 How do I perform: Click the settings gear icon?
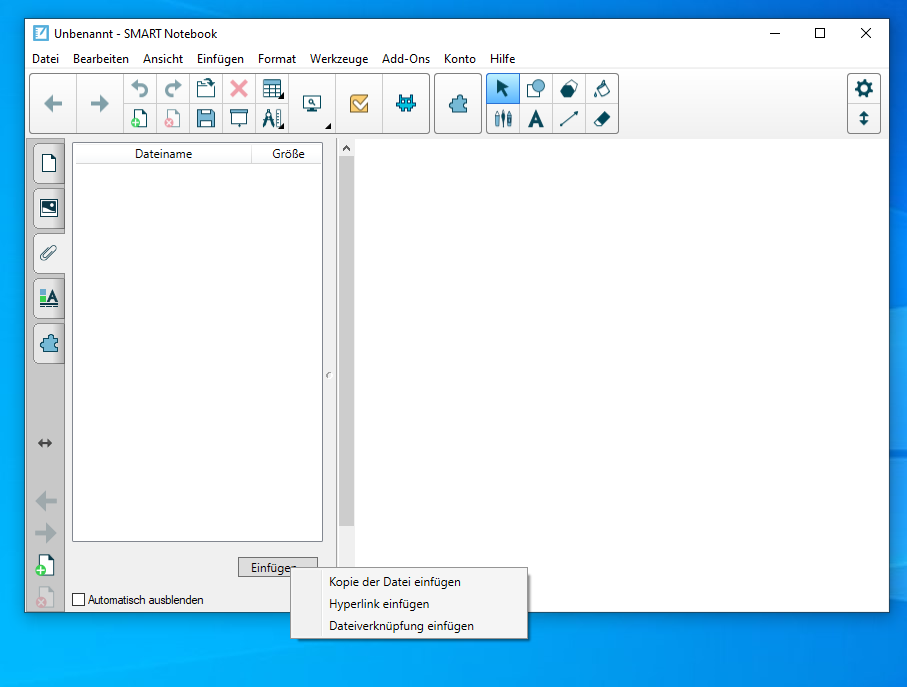click(863, 88)
